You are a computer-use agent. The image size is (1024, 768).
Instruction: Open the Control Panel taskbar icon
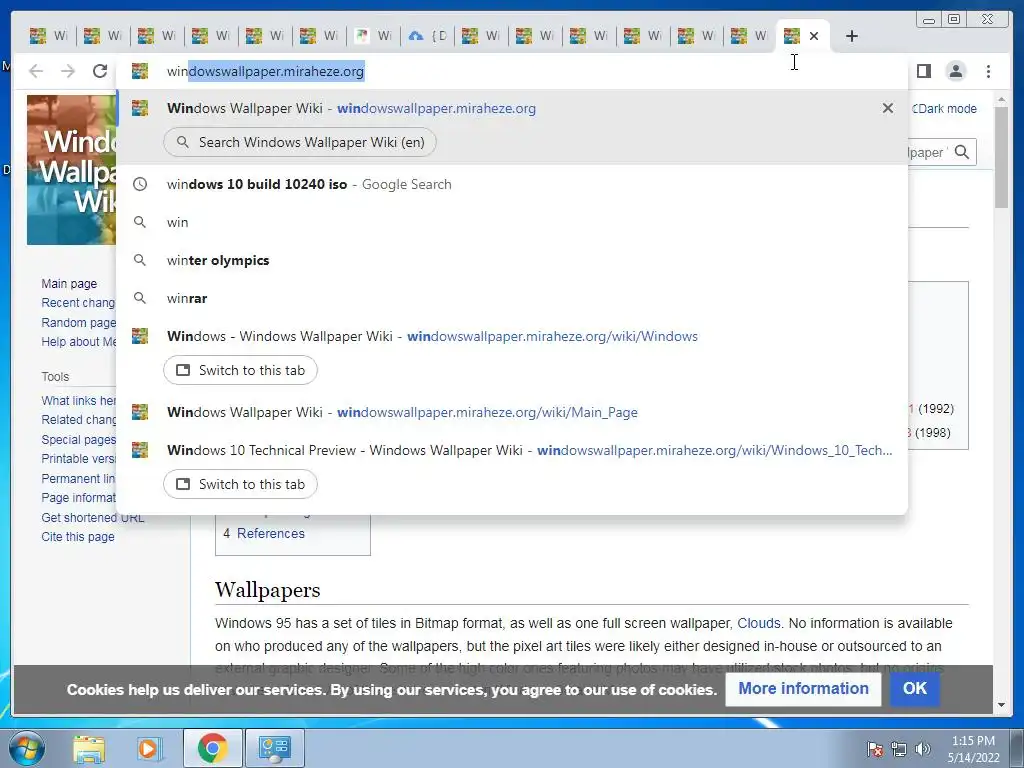click(274, 748)
